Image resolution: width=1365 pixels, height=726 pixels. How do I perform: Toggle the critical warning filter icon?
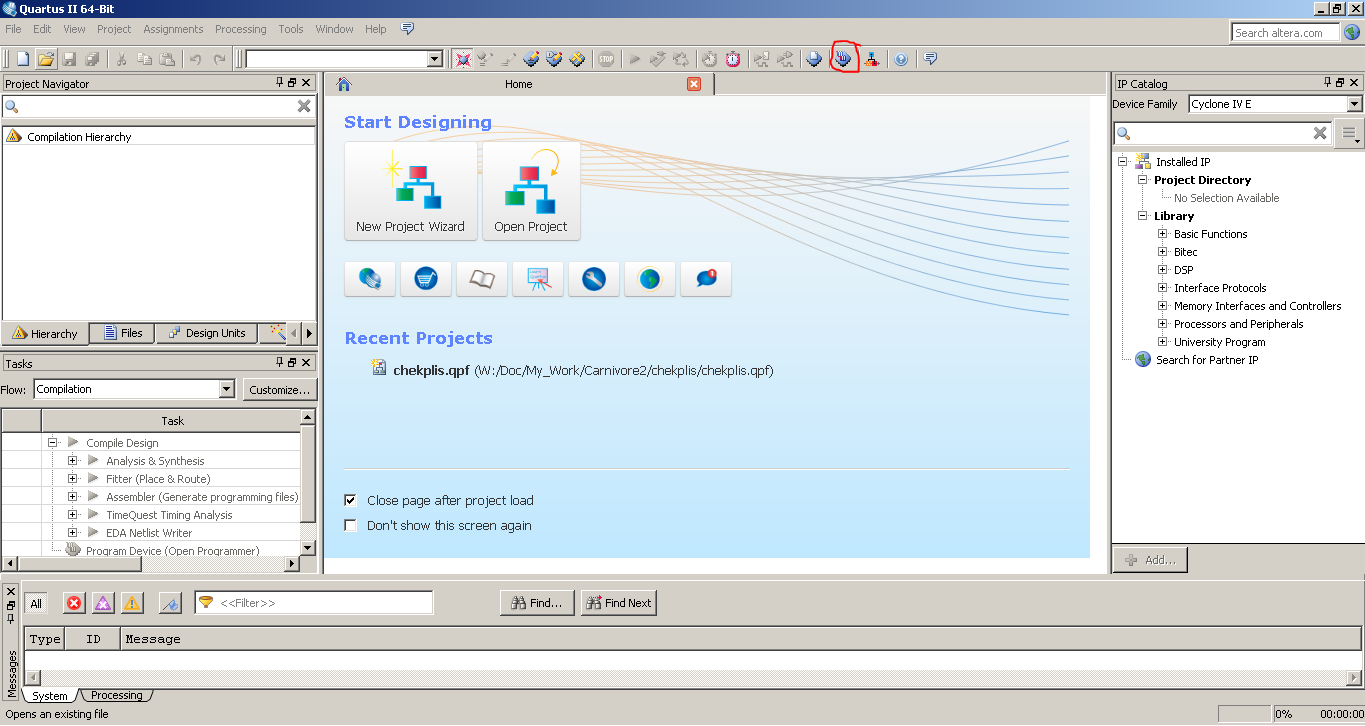click(x=103, y=603)
